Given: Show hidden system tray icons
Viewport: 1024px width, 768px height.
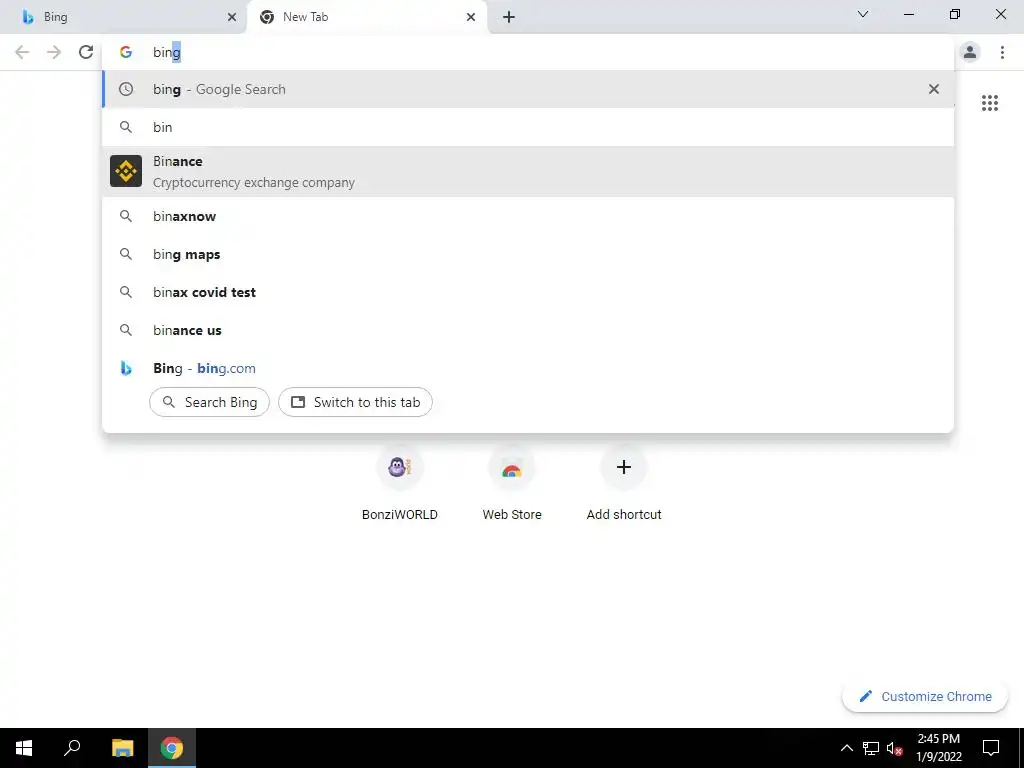Looking at the screenshot, I should click(846, 748).
